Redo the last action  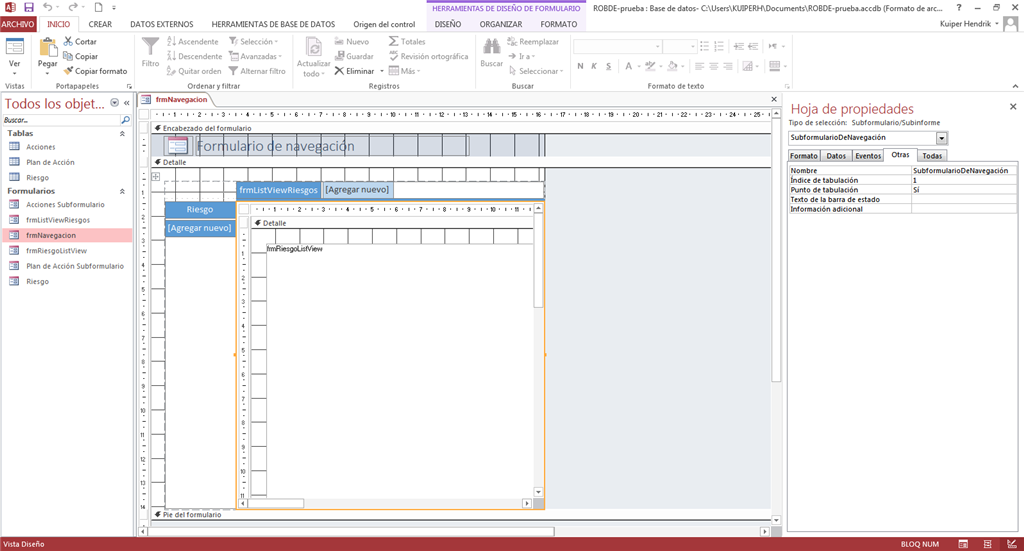click(72, 7)
